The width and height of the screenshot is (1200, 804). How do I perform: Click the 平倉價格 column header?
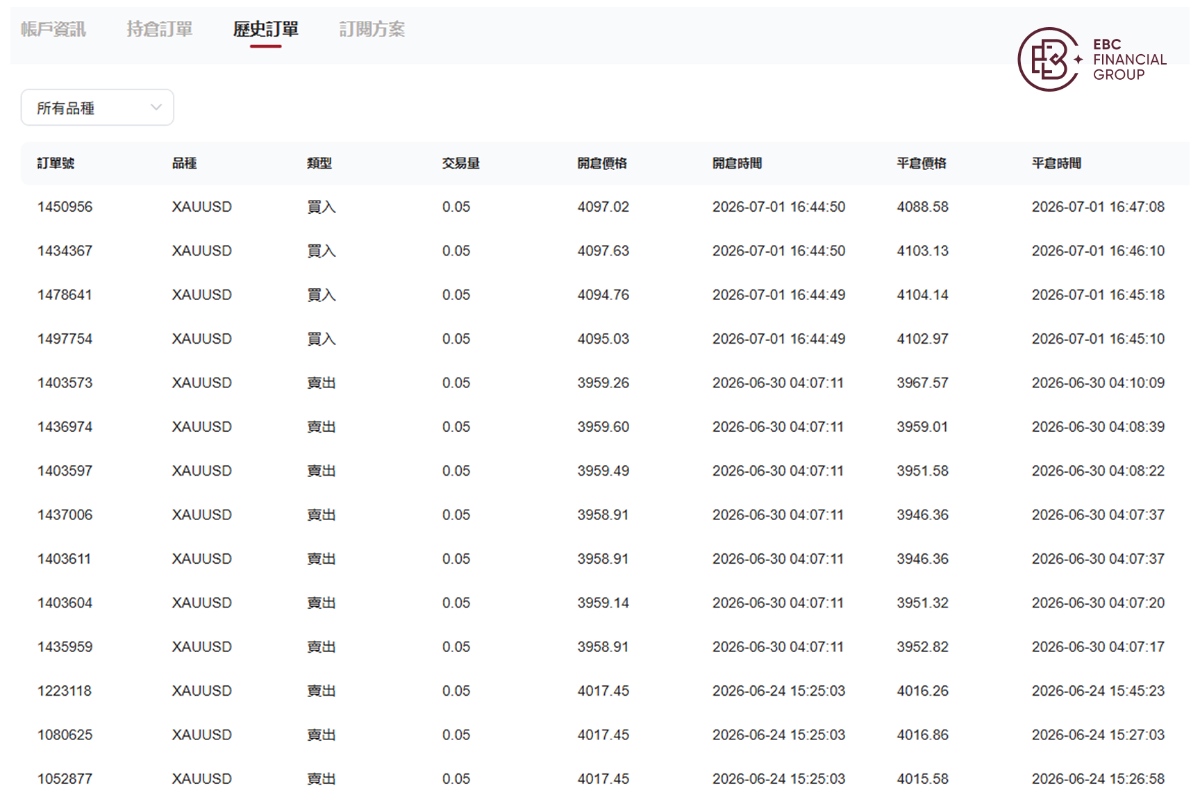pyautogui.click(x=922, y=163)
